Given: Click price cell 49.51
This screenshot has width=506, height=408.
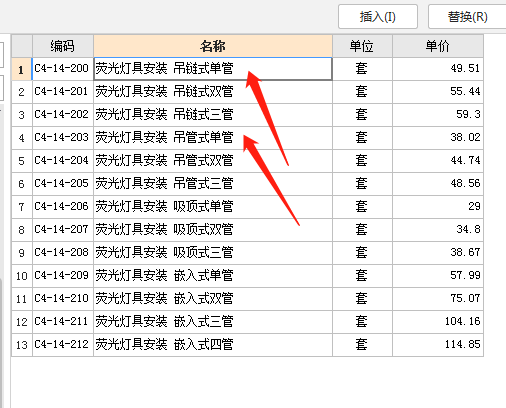Looking at the screenshot, I should pyautogui.click(x=438, y=69).
